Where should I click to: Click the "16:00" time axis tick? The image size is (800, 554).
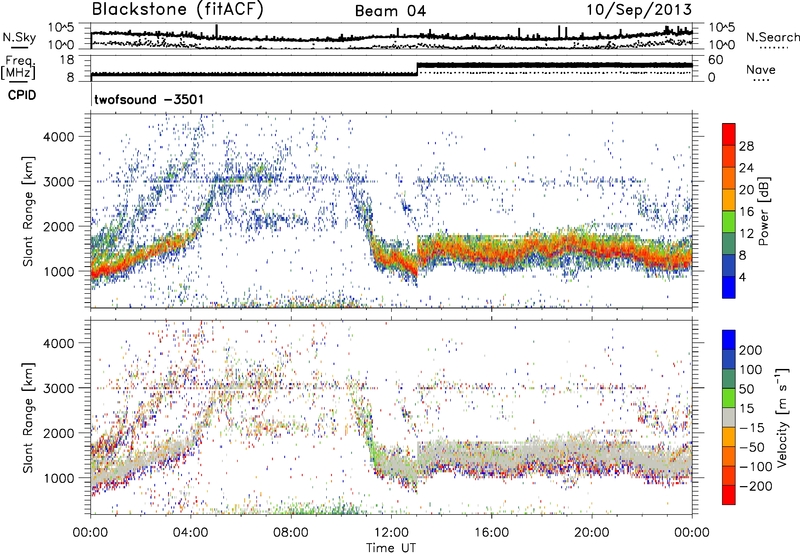(491, 533)
